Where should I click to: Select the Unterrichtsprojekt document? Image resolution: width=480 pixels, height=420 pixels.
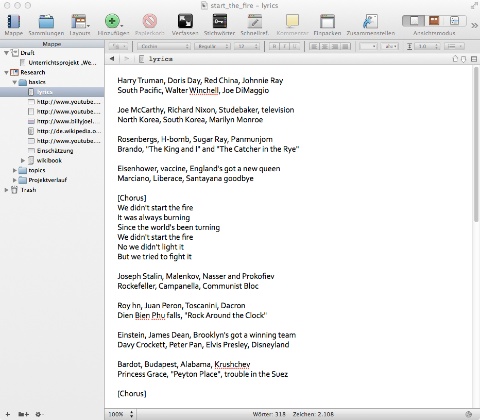[x=52, y=63]
